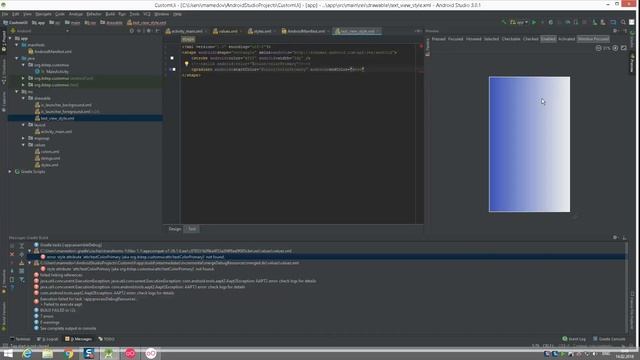Collapse the manifests folder in project tree
640x360 pixels.
pos(17,45)
